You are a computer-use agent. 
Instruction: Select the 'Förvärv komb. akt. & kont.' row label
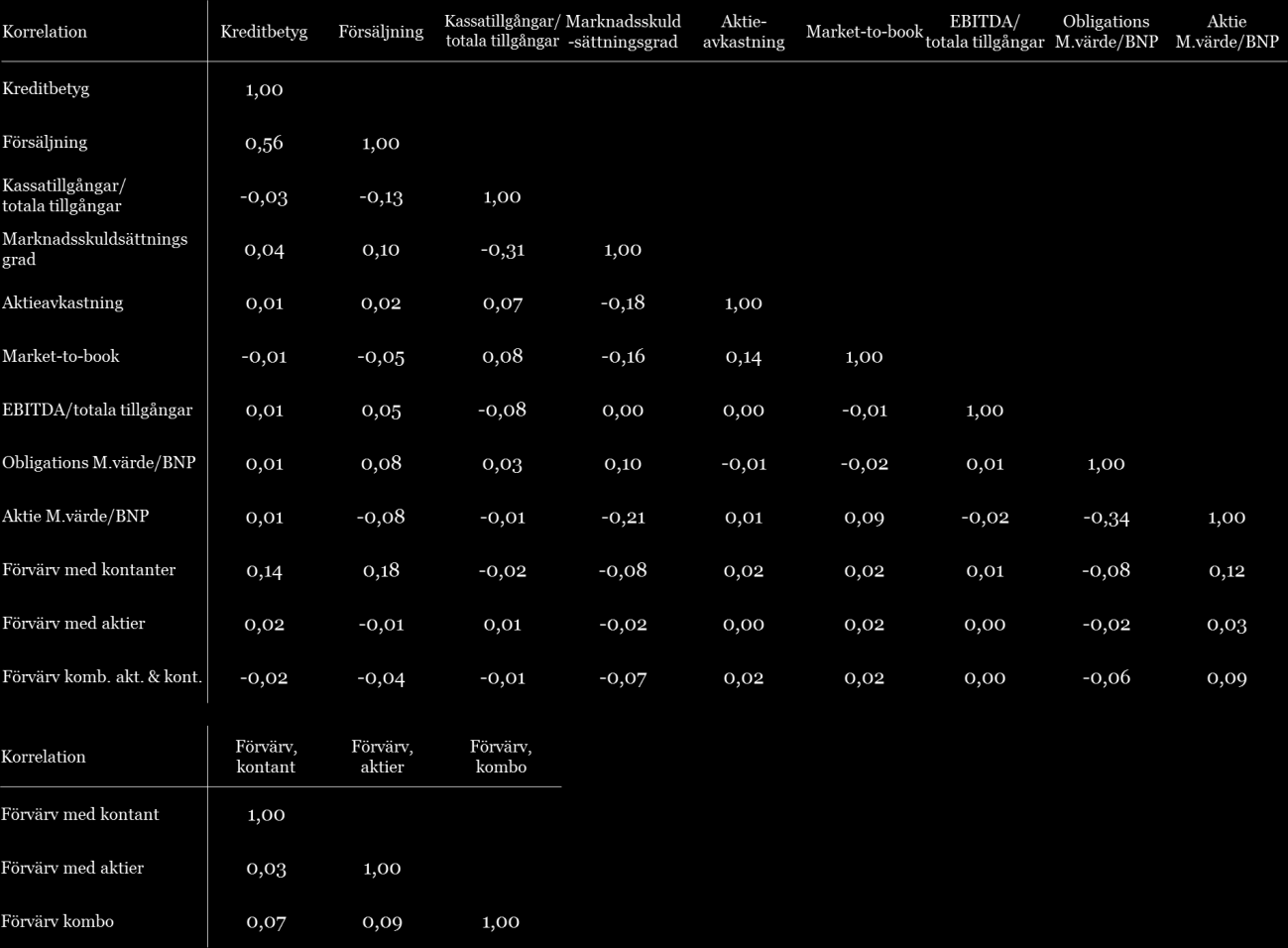[x=102, y=677]
